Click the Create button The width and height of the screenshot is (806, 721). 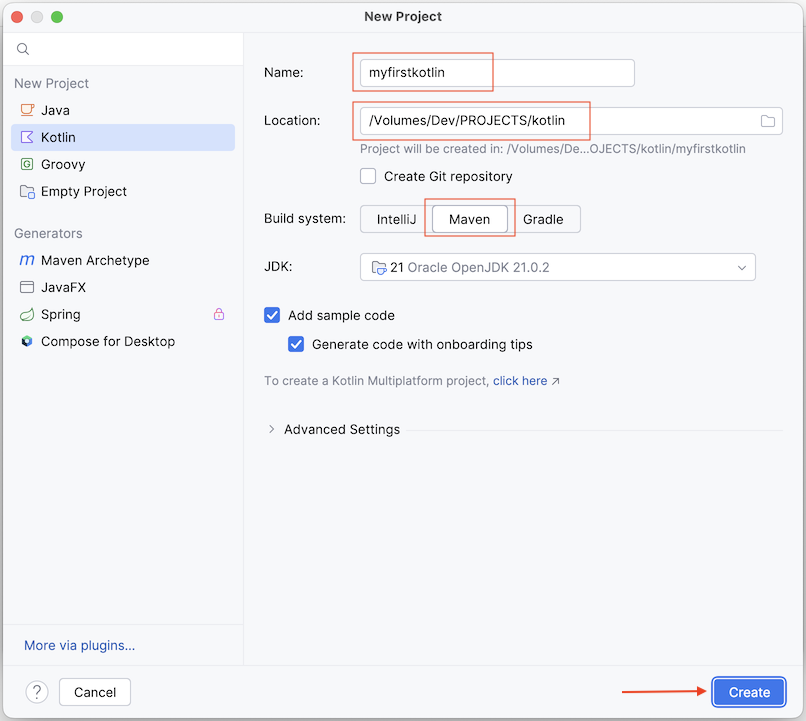coord(749,692)
